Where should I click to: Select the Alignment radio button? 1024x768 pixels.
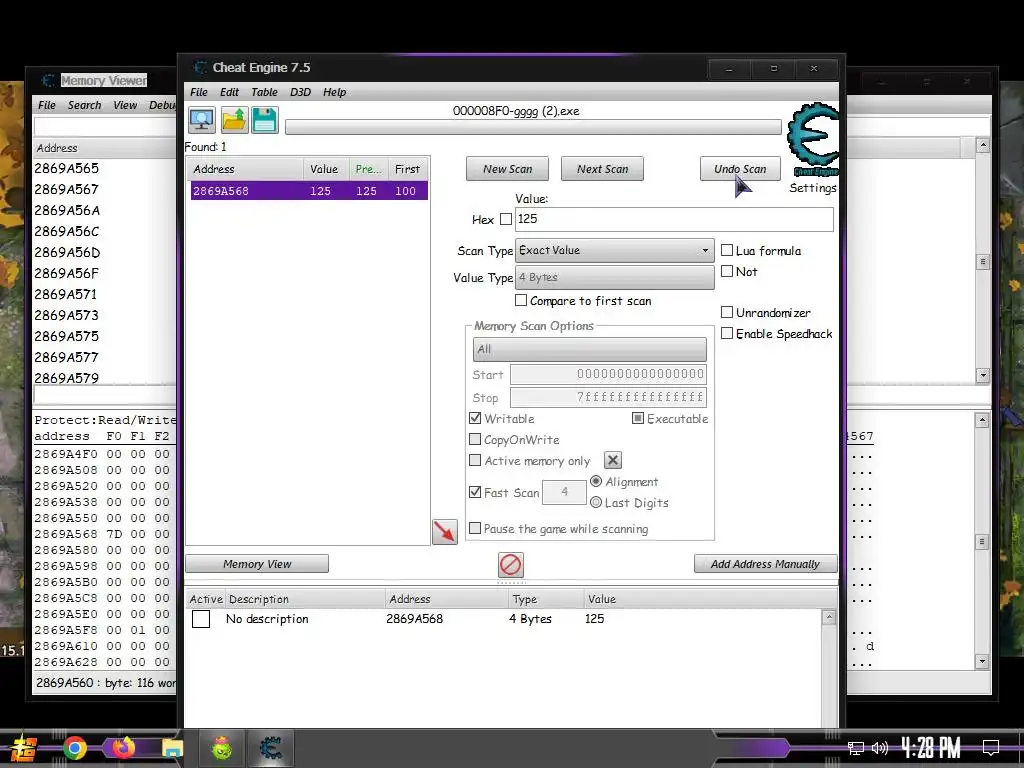596,481
